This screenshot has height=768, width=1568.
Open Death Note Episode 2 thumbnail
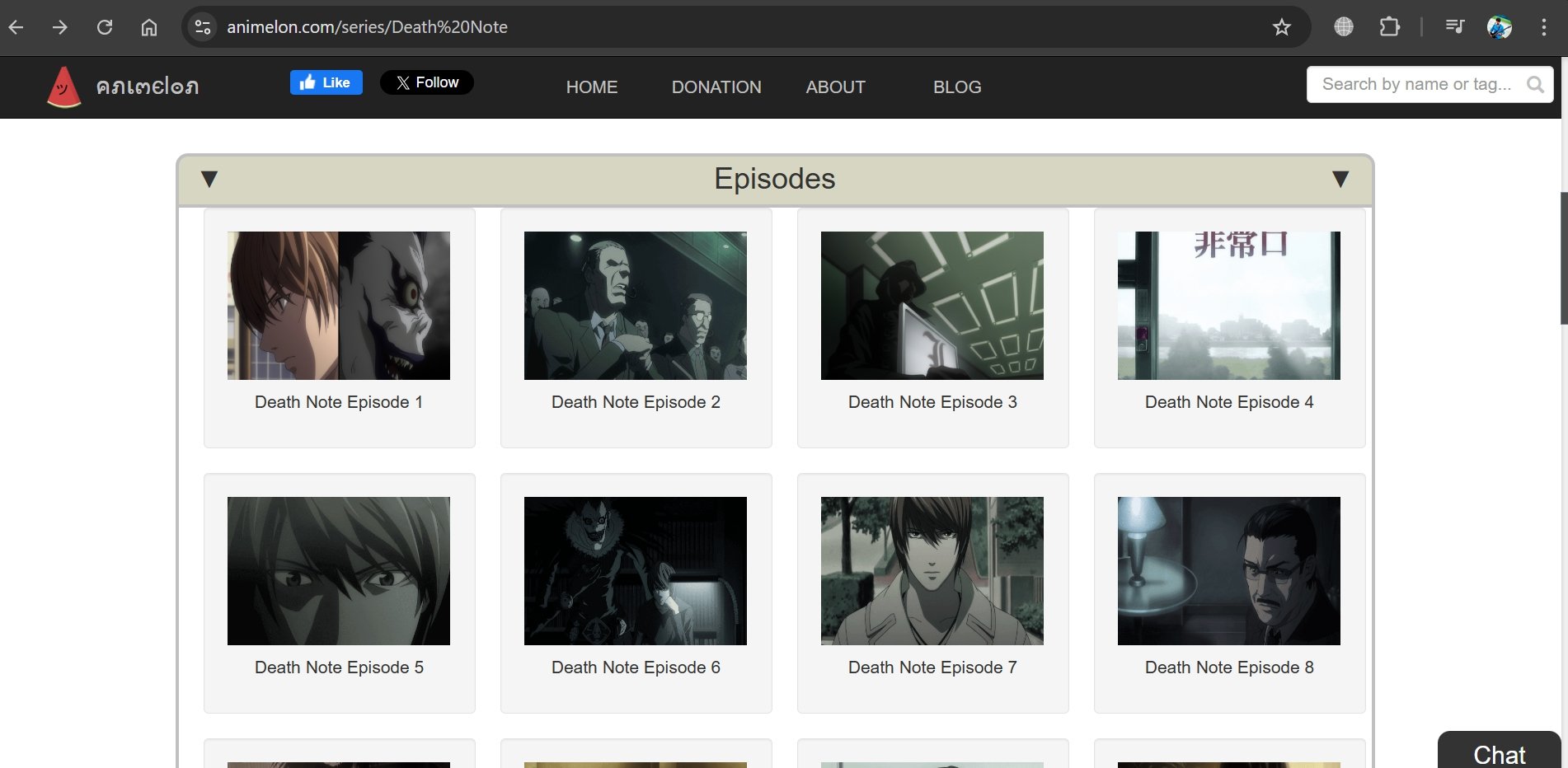pyautogui.click(x=636, y=306)
